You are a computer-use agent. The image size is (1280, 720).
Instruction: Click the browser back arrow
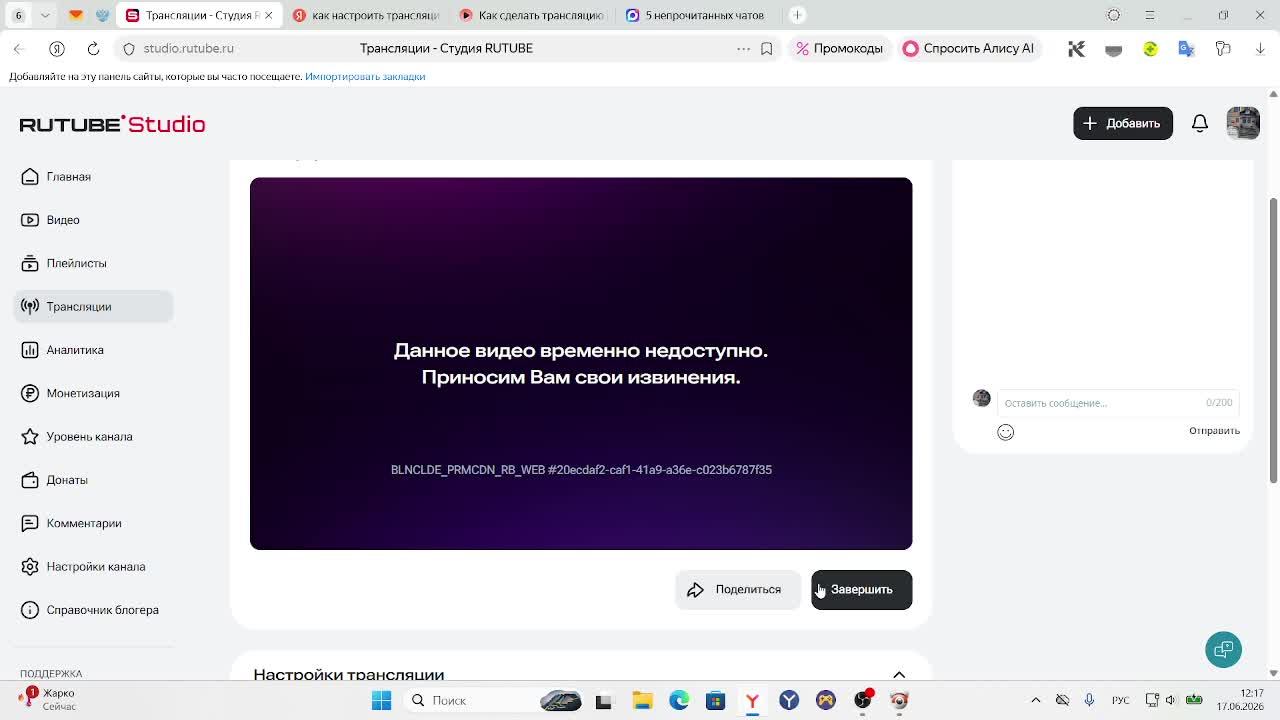(19, 48)
